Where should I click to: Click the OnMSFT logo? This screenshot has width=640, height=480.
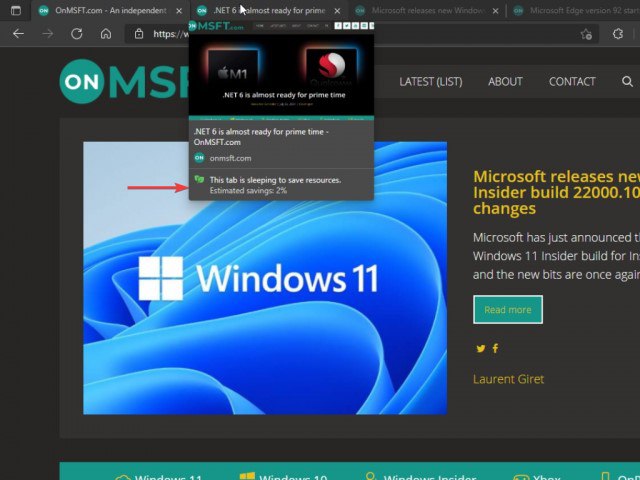[x=124, y=81]
